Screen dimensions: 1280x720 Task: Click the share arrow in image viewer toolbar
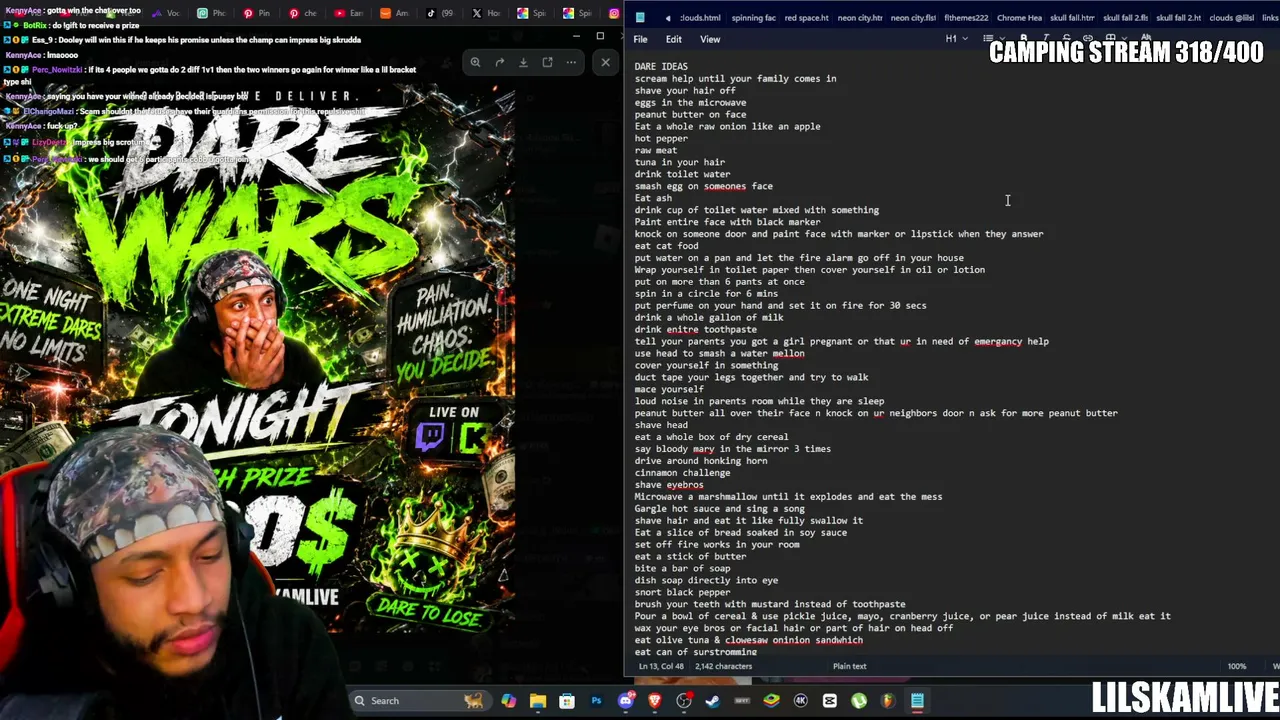tap(500, 62)
